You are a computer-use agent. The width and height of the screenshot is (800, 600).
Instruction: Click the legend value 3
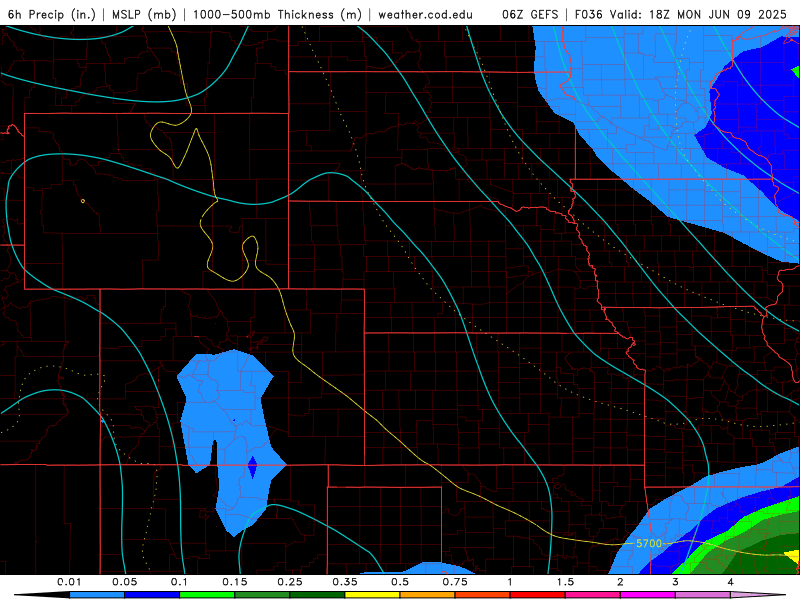676,582
